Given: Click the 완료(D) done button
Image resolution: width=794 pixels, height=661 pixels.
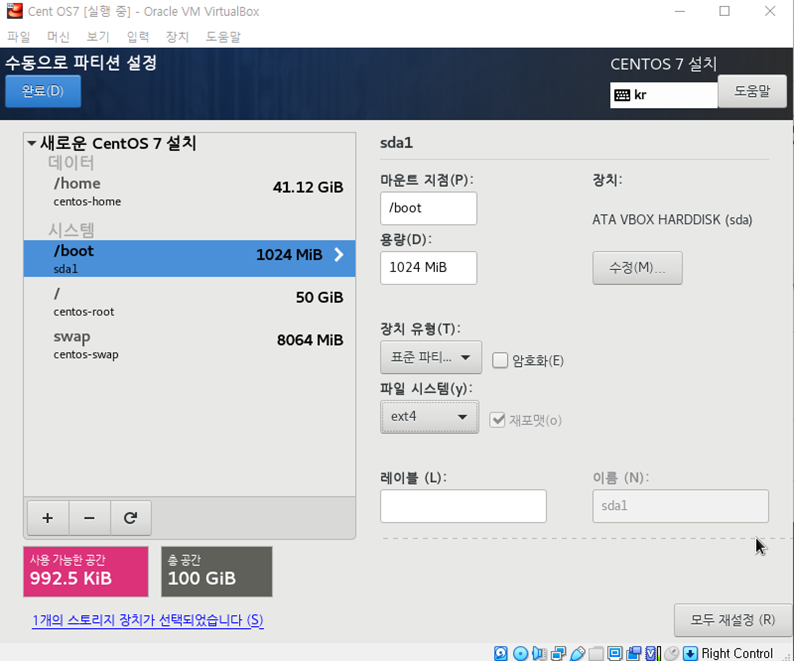Looking at the screenshot, I should click(43, 91).
